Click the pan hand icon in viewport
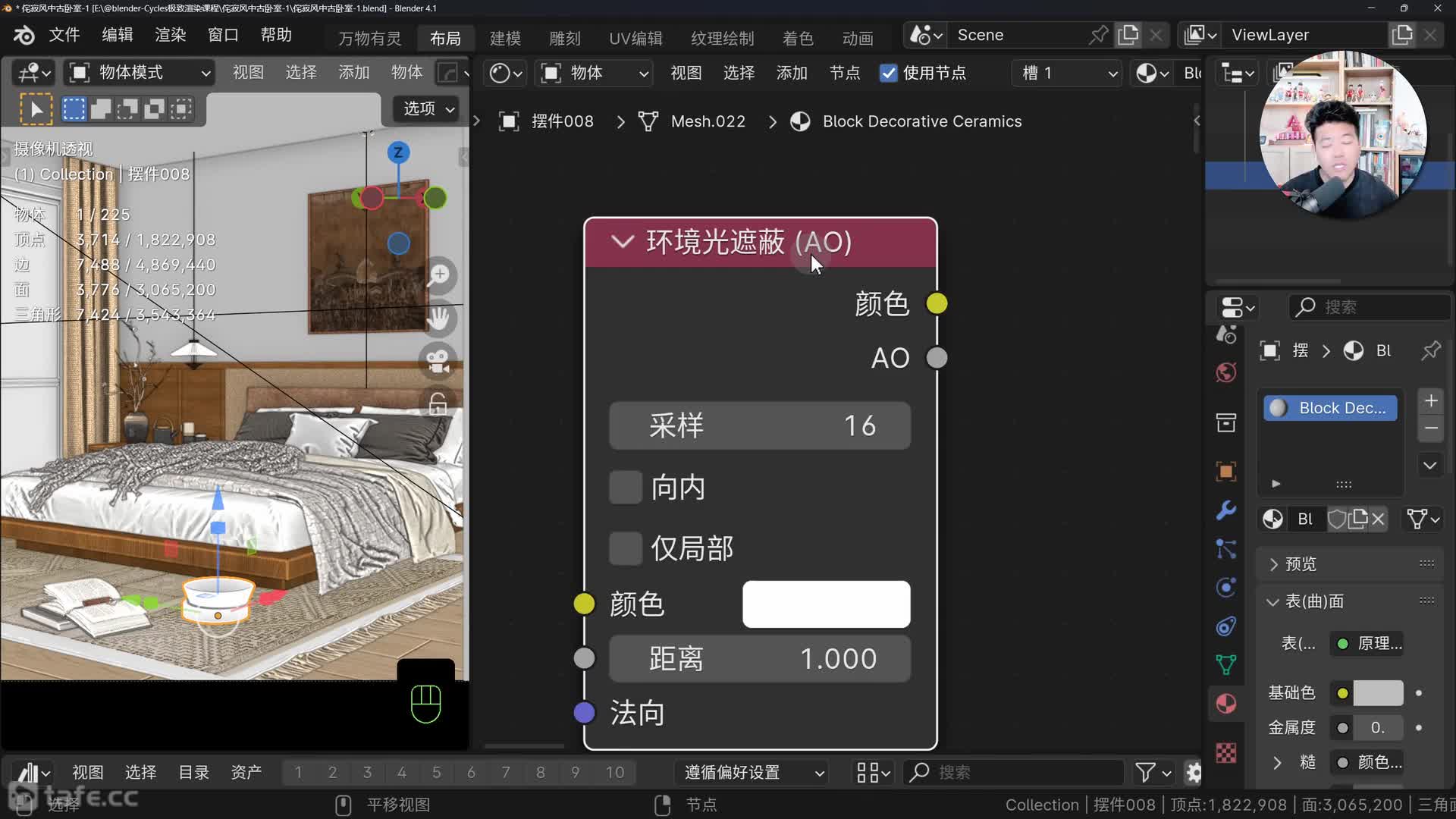This screenshot has height=819, width=1456. pyautogui.click(x=439, y=318)
